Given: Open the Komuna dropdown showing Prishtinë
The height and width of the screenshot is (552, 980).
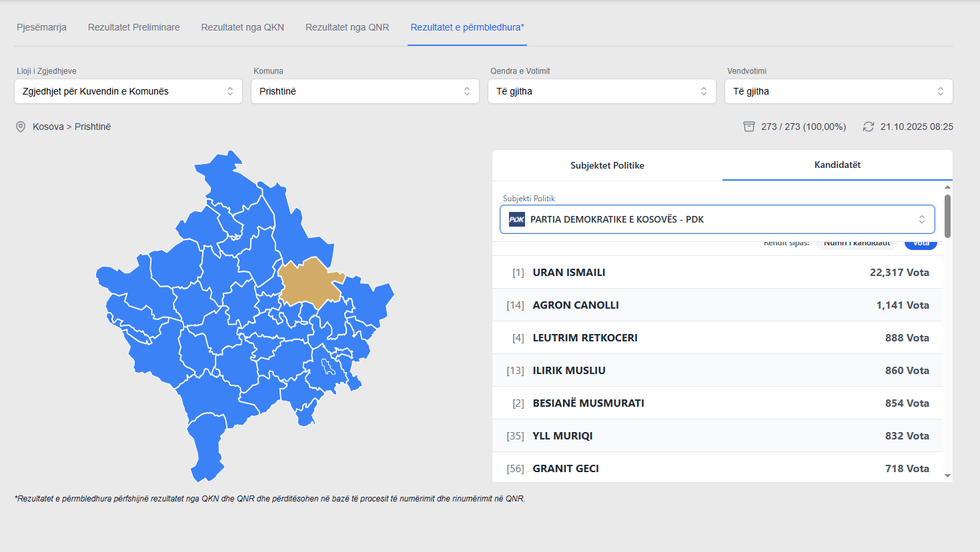Looking at the screenshot, I should (365, 91).
